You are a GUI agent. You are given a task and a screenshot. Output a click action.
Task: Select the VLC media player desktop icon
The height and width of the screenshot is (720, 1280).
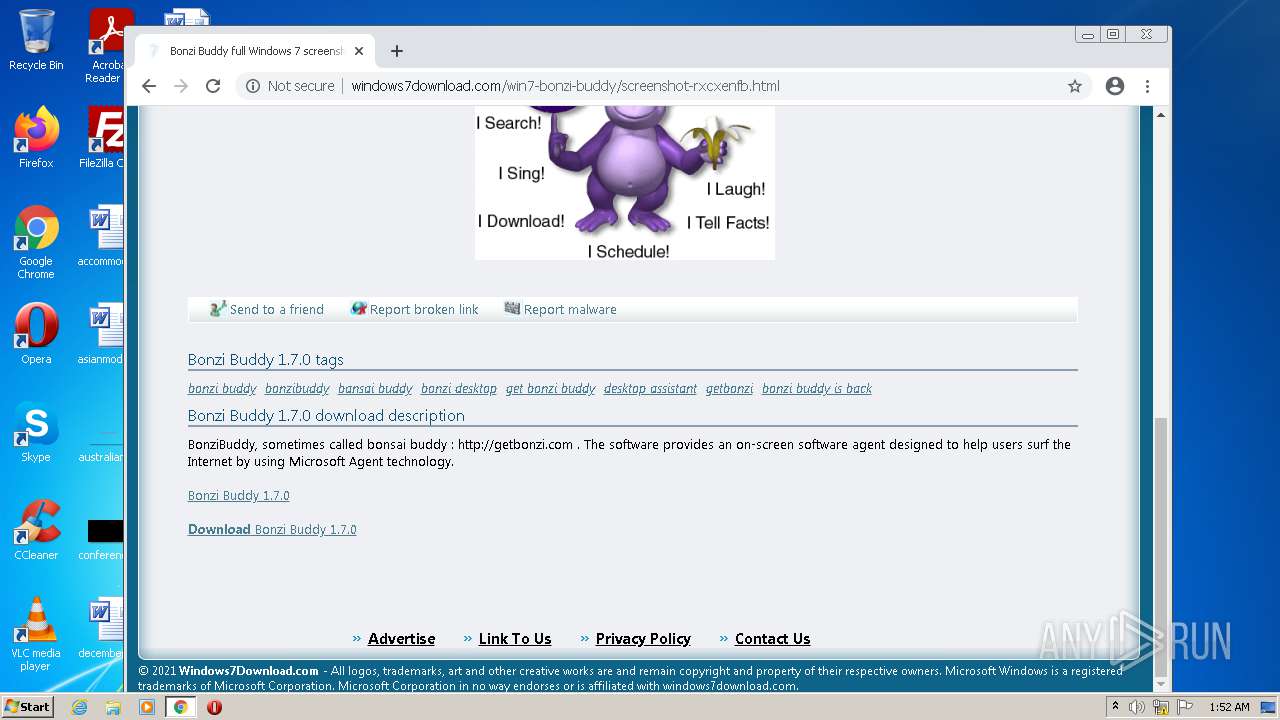[36, 634]
